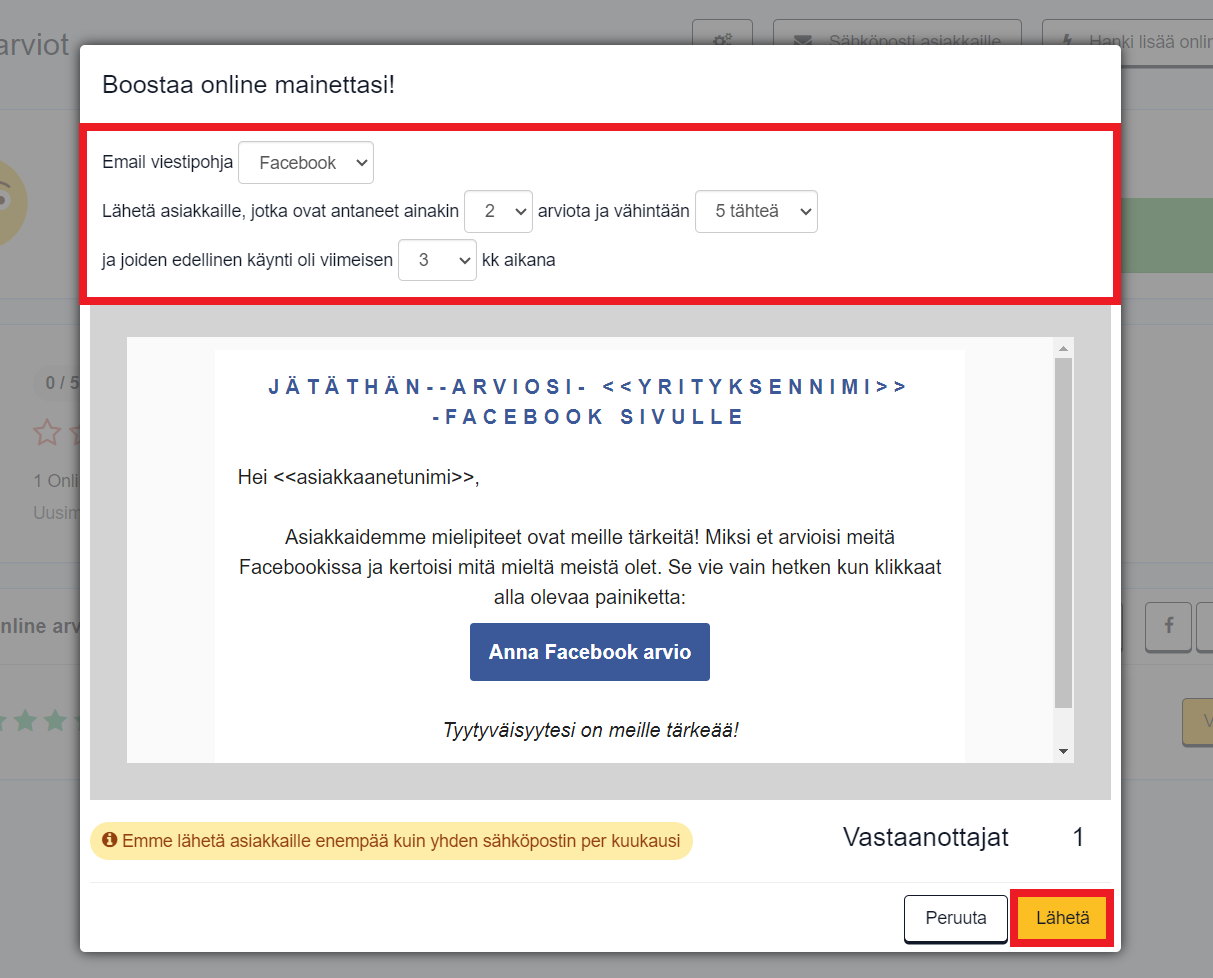Click the 'Vastaanottajat' recipients label
The width and height of the screenshot is (1213, 978).
click(x=926, y=837)
